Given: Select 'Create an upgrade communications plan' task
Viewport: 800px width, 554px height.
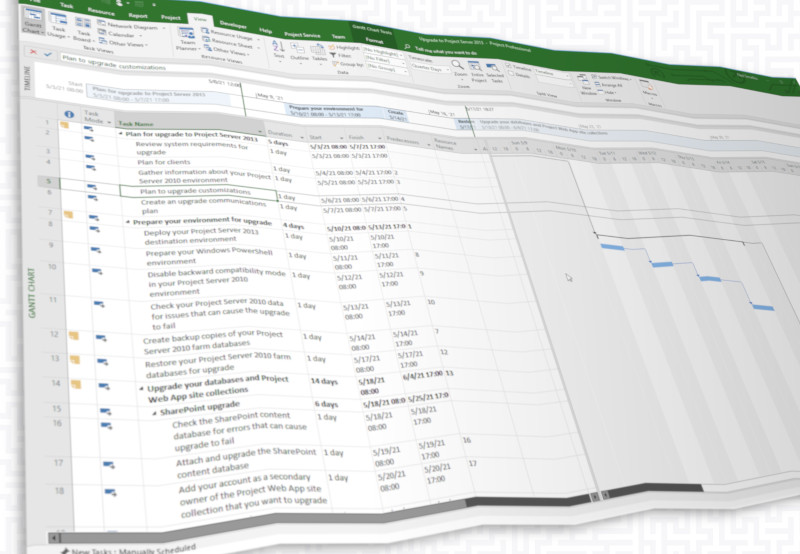Looking at the screenshot, I should click(203, 206).
